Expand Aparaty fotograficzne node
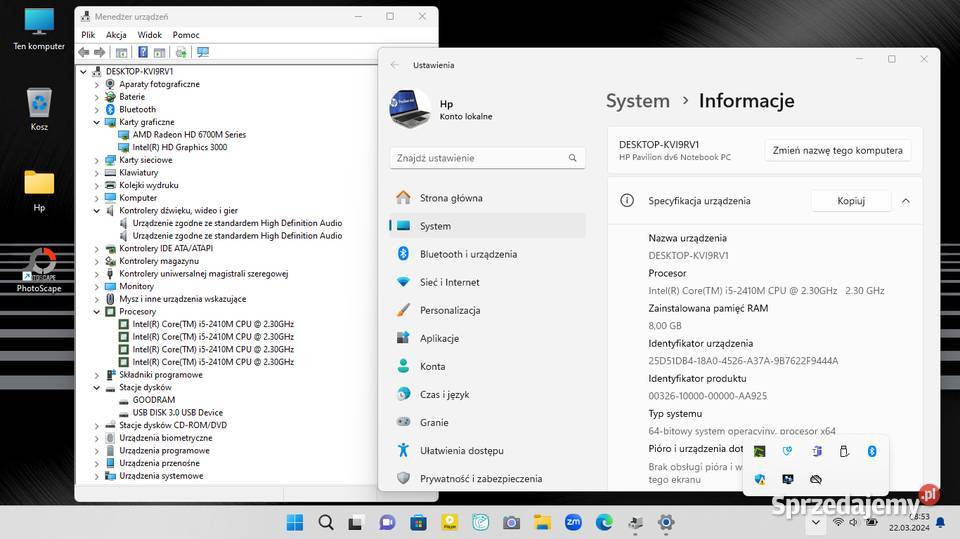 (97, 85)
